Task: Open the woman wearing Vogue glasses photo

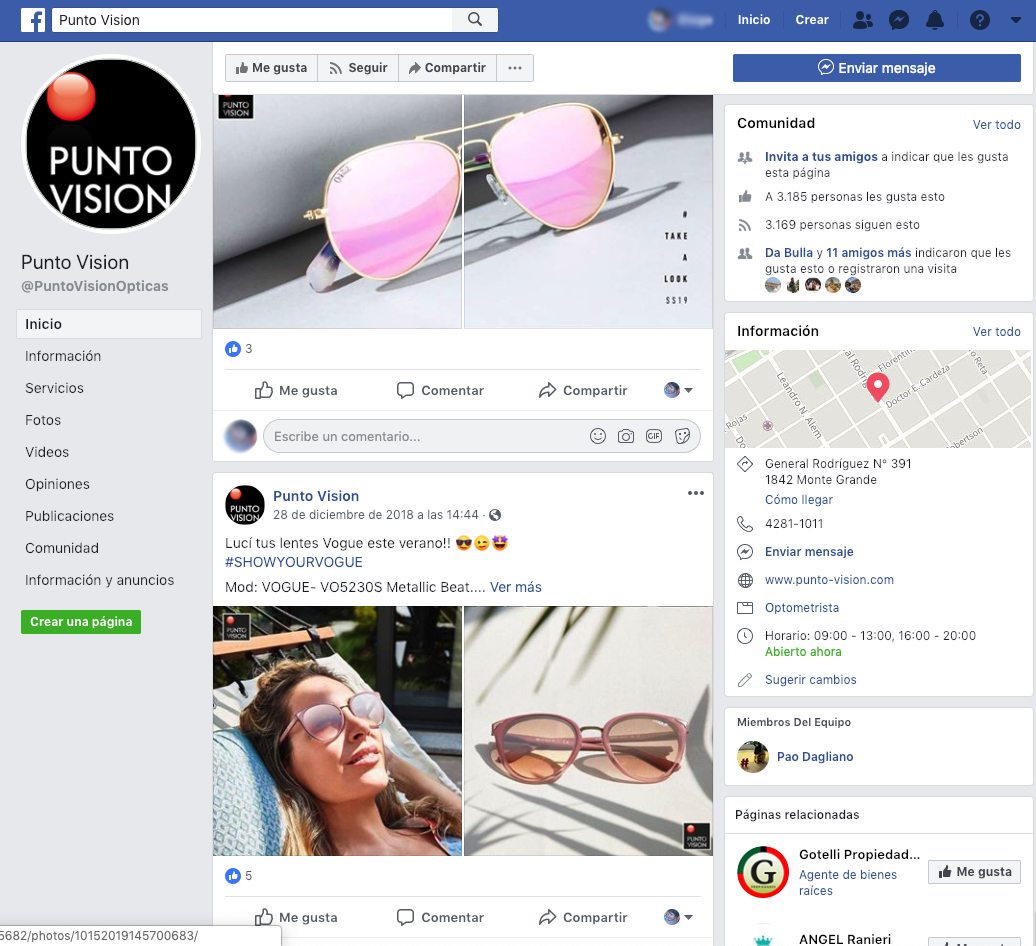Action: click(338, 731)
